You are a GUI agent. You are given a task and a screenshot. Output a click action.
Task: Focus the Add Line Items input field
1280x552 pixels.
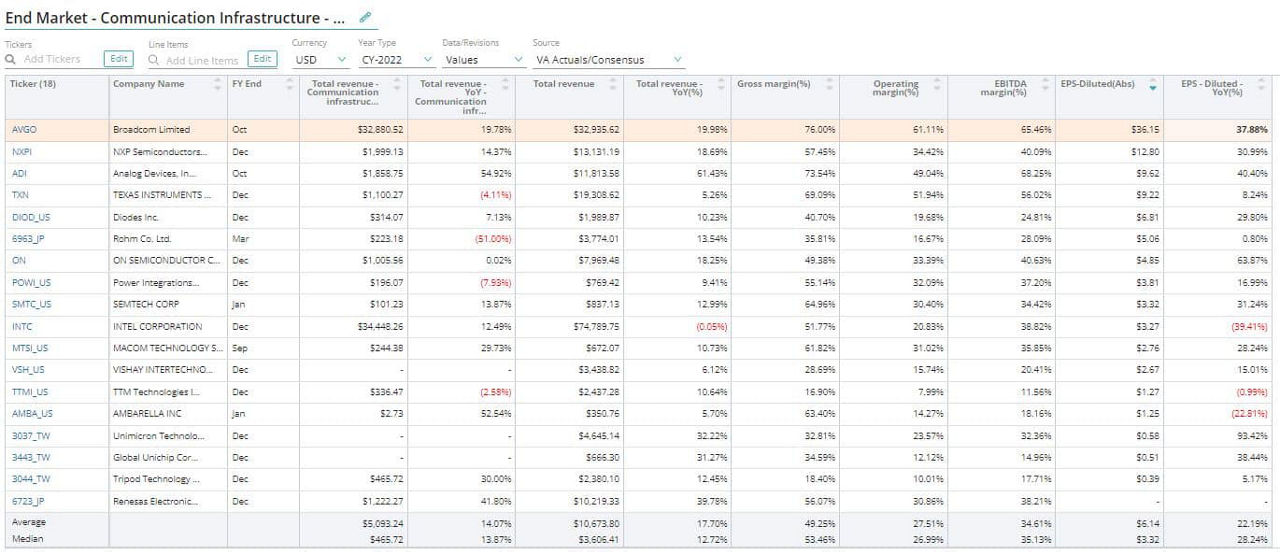pyautogui.click(x=202, y=60)
